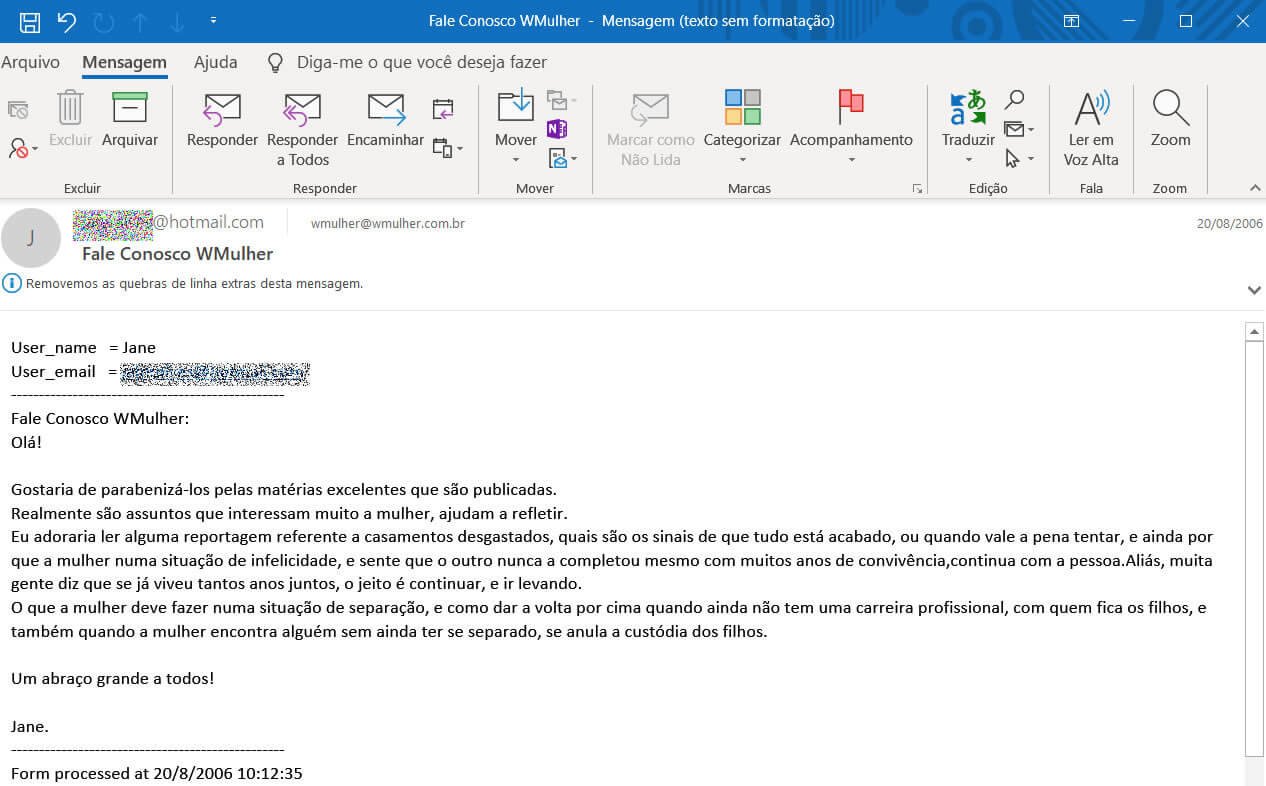Click the date 20/08/2006

1230,224
